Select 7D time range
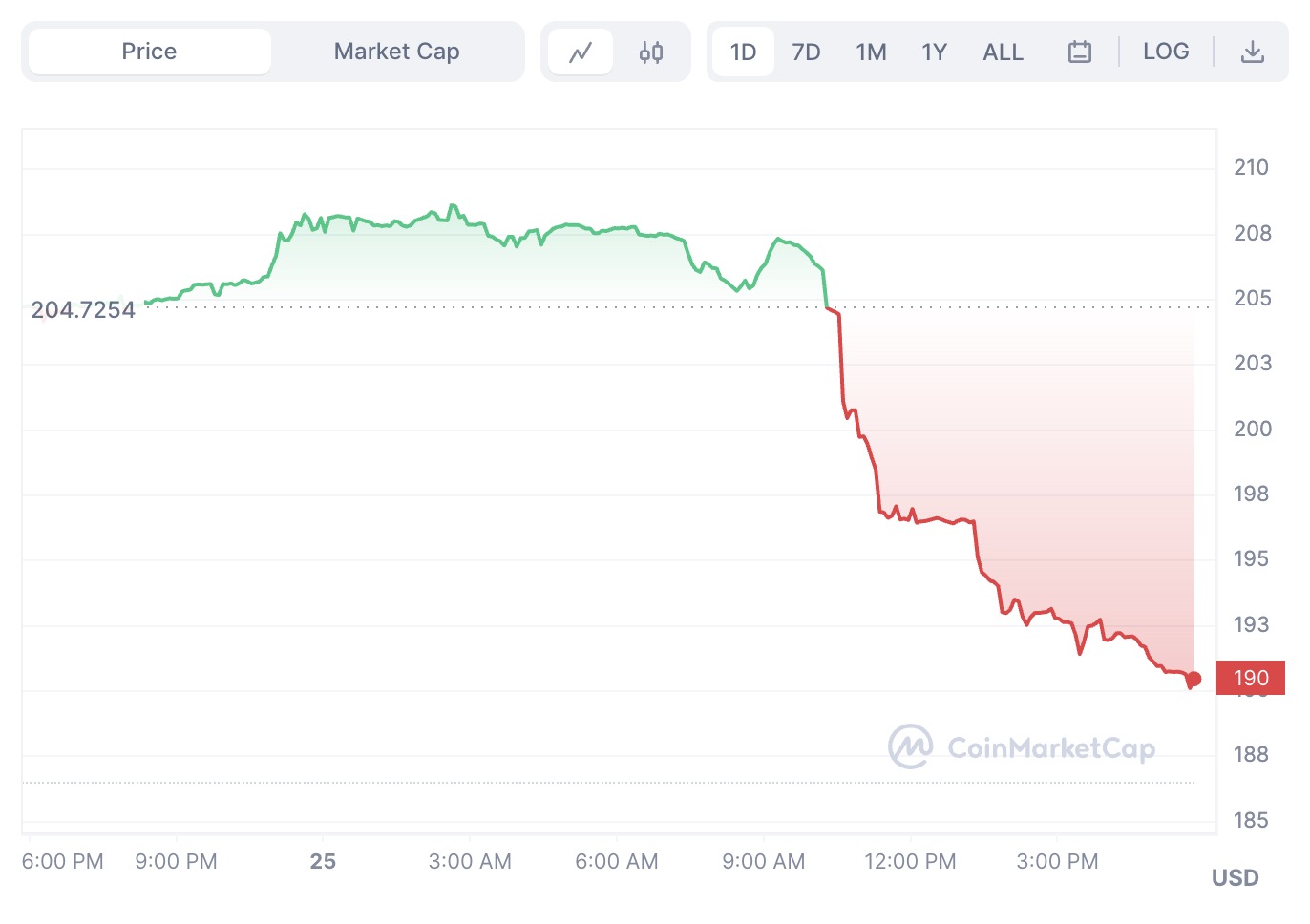The height and width of the screenshot is (924, 1310). (x=806, y=52)
